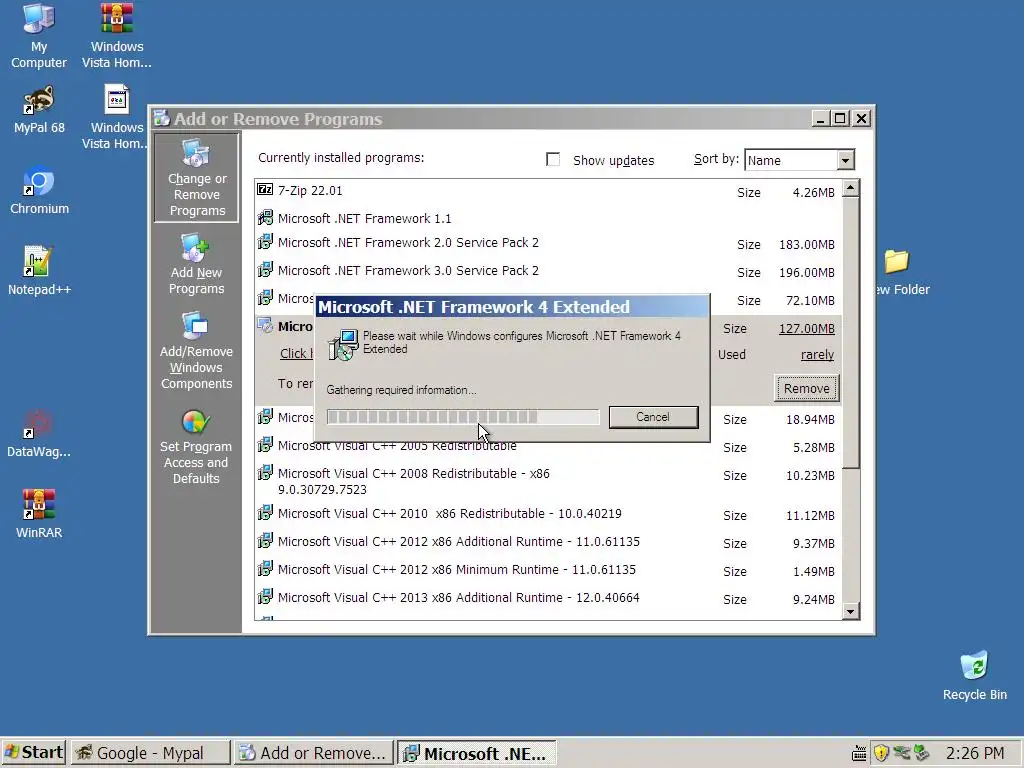Click the 183.00MB size value
This screenshot has height=768, width=1024.
(x=807, y=244)
